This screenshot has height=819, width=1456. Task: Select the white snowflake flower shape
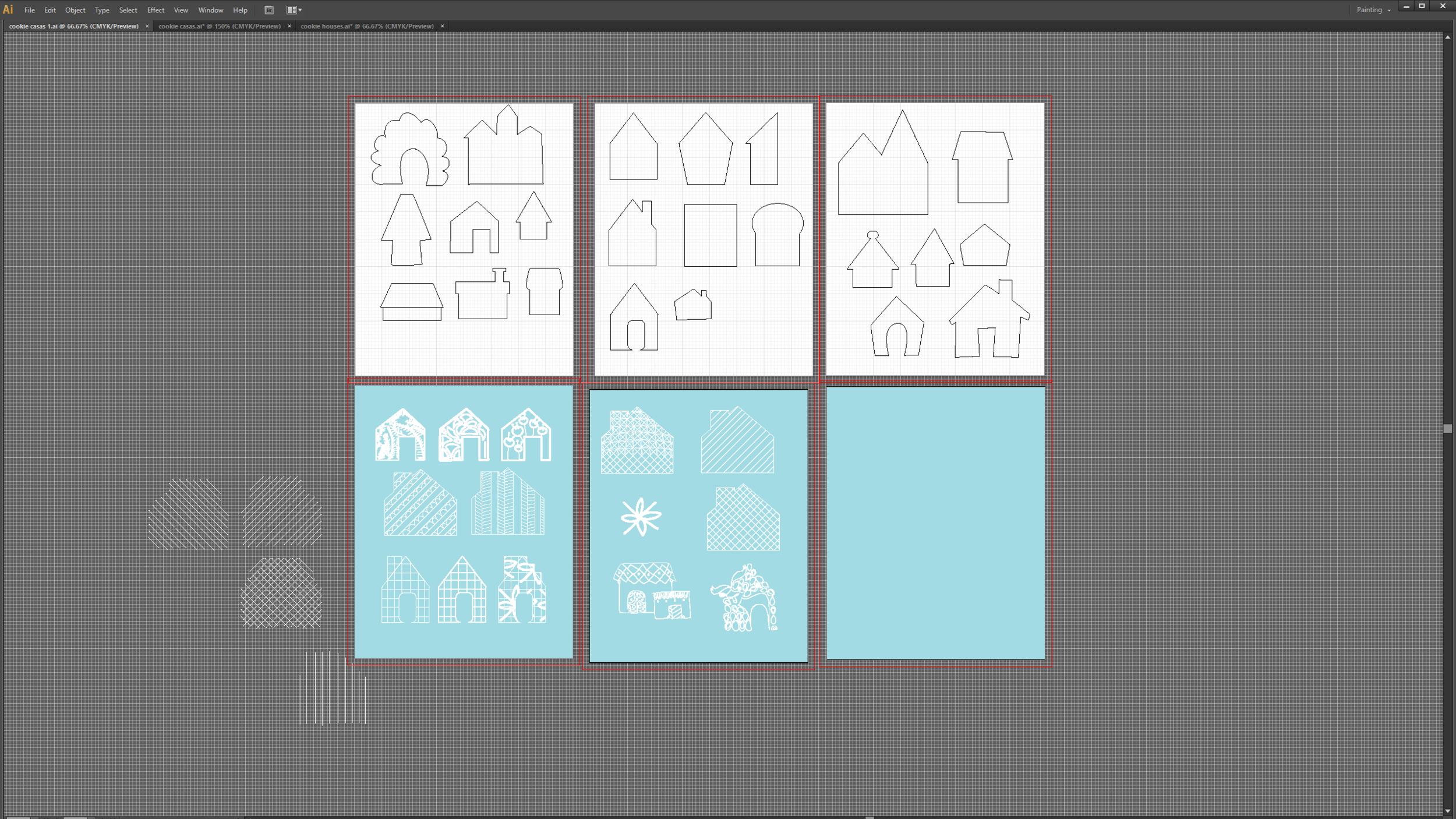[641, 517]
